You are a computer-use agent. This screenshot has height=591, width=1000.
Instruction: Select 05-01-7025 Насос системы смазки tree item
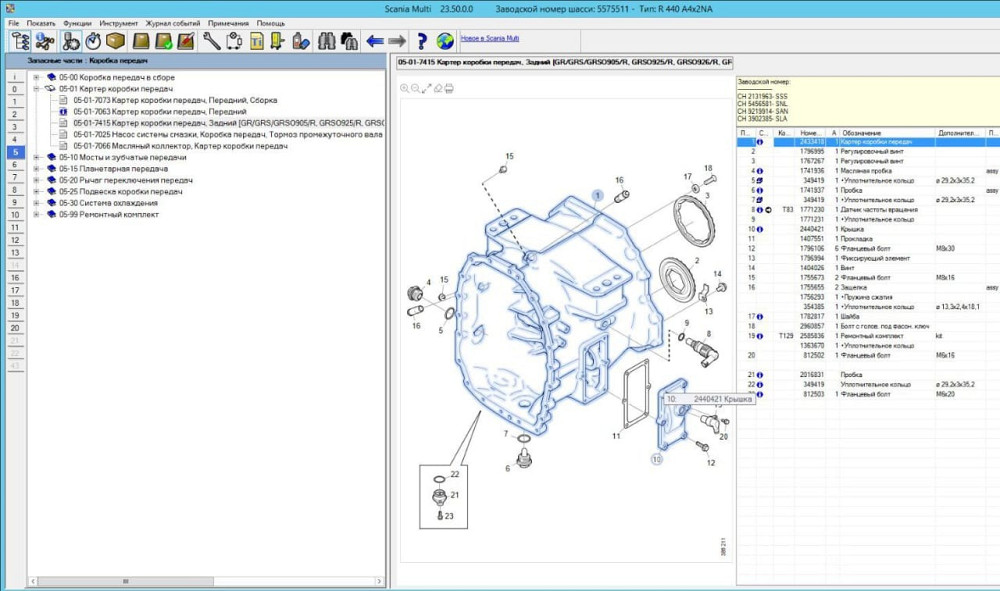222,134
